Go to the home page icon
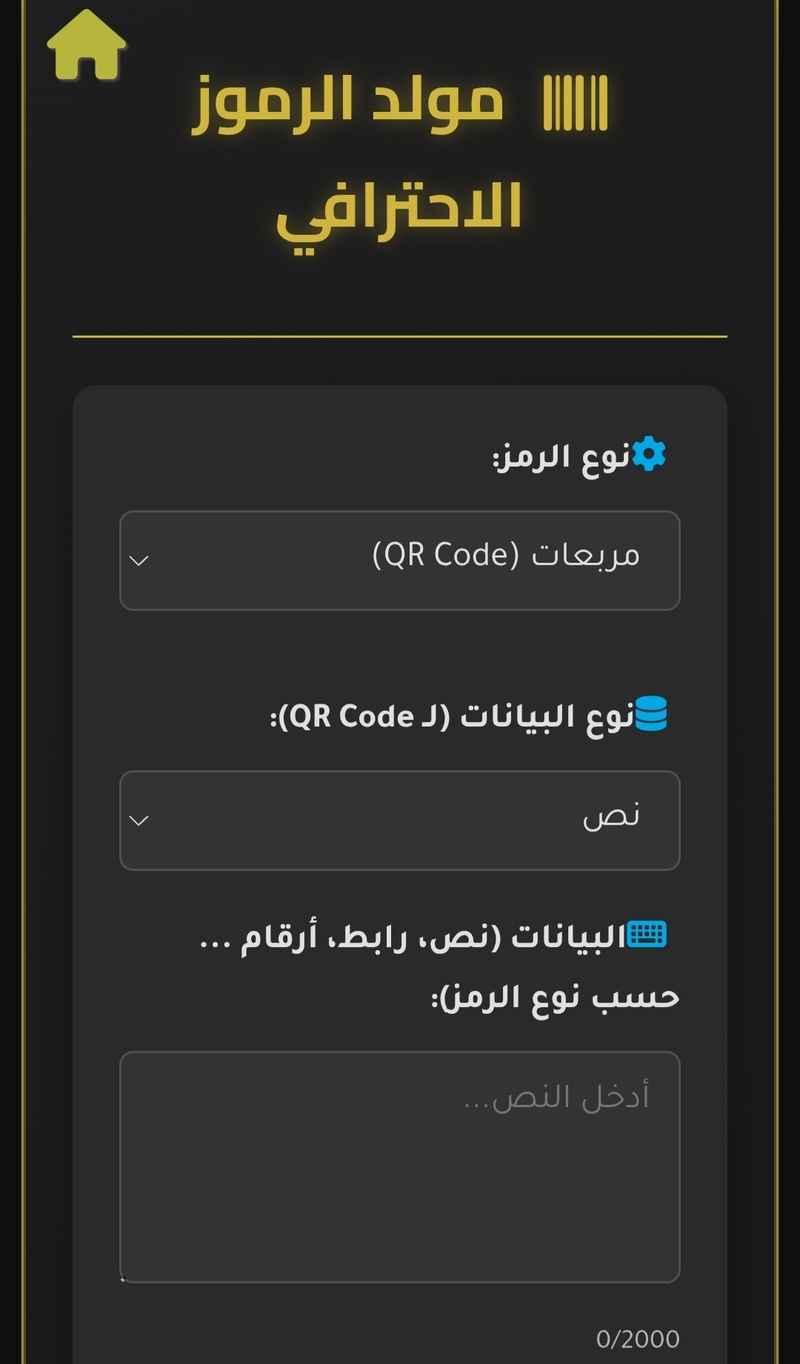This screenshot has height=1364, width=800. [87, 45]
